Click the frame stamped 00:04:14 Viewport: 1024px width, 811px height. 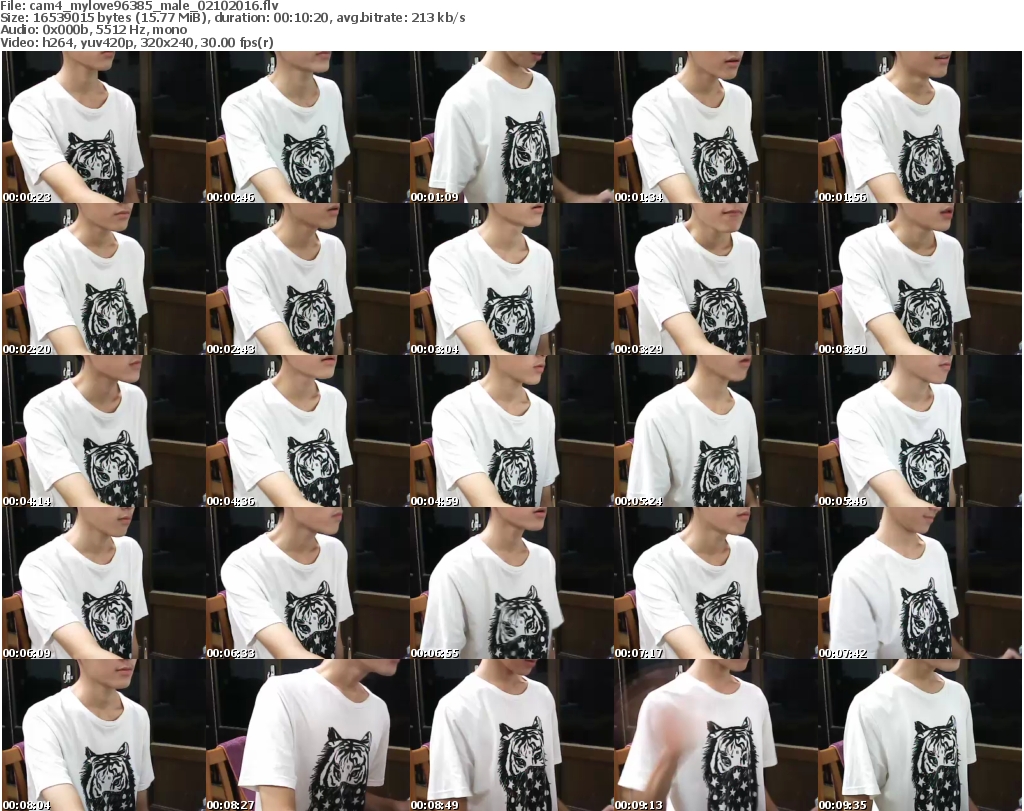click(103, 431)
